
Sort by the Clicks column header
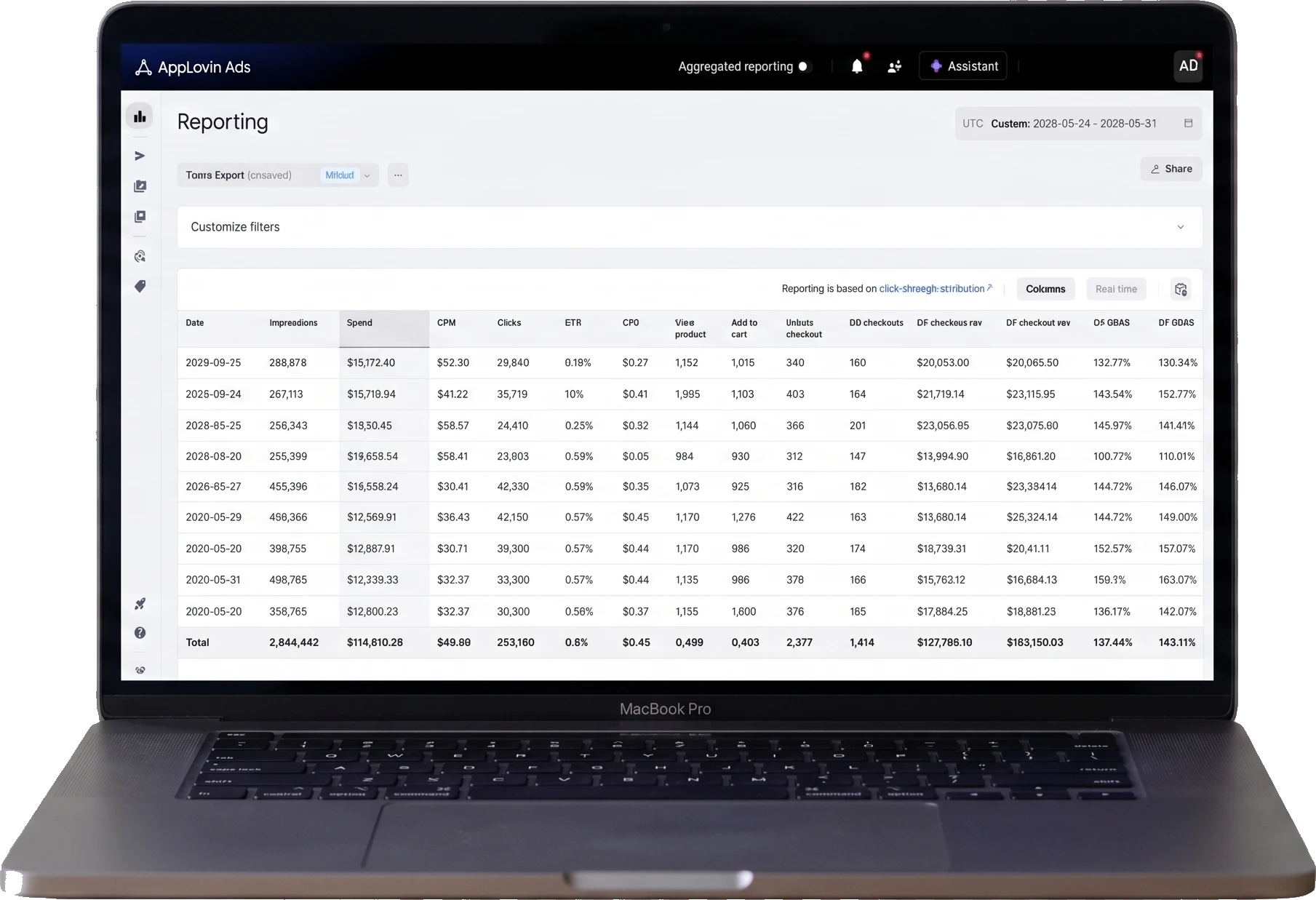(509, 323)
